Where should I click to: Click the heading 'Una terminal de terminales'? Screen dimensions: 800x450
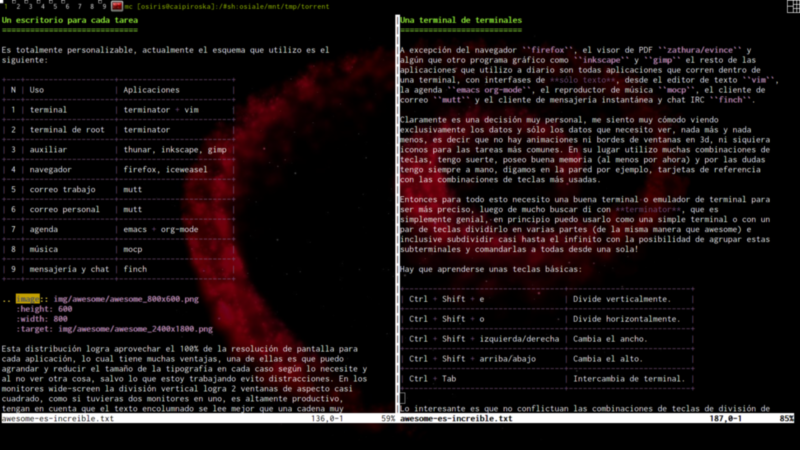(461, 20)
